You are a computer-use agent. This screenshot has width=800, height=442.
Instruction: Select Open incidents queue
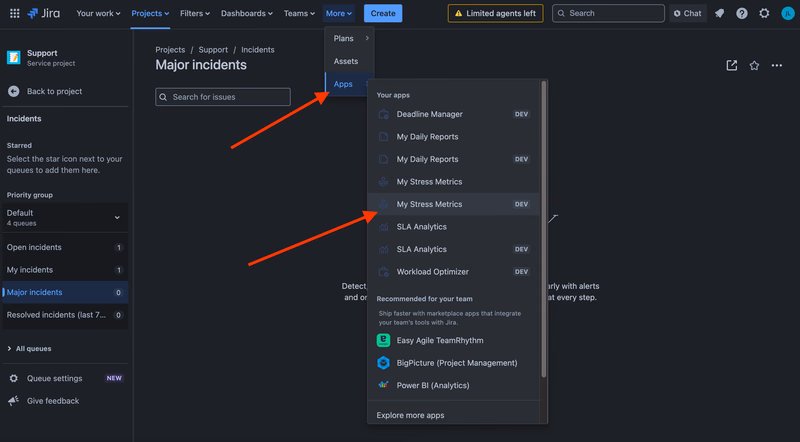pyautogui.click(x=65, y=247)
